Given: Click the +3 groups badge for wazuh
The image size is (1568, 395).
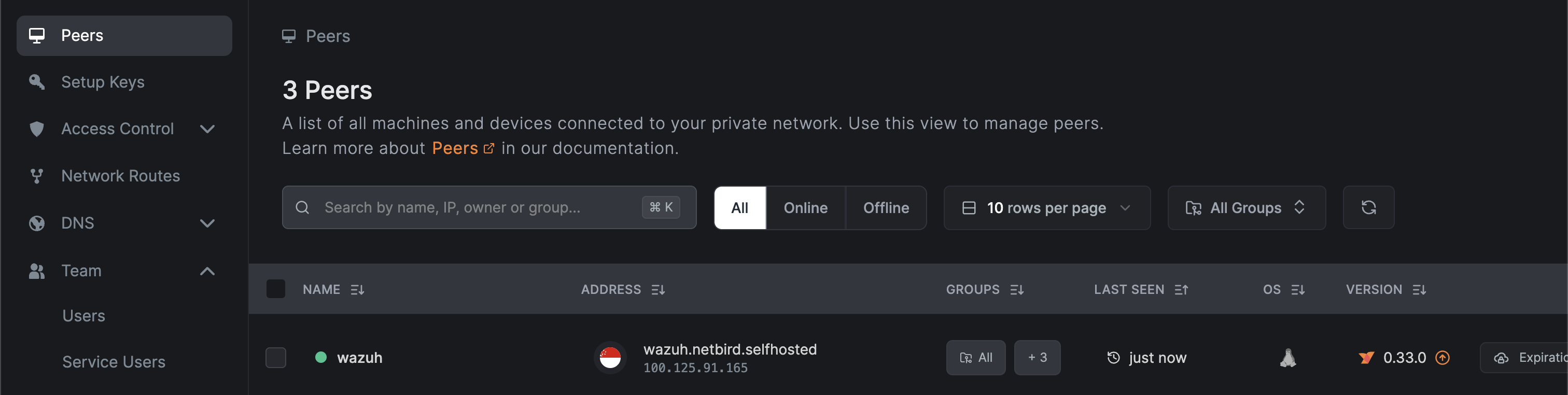Looking at the screenshot, I should point(1037,358).
